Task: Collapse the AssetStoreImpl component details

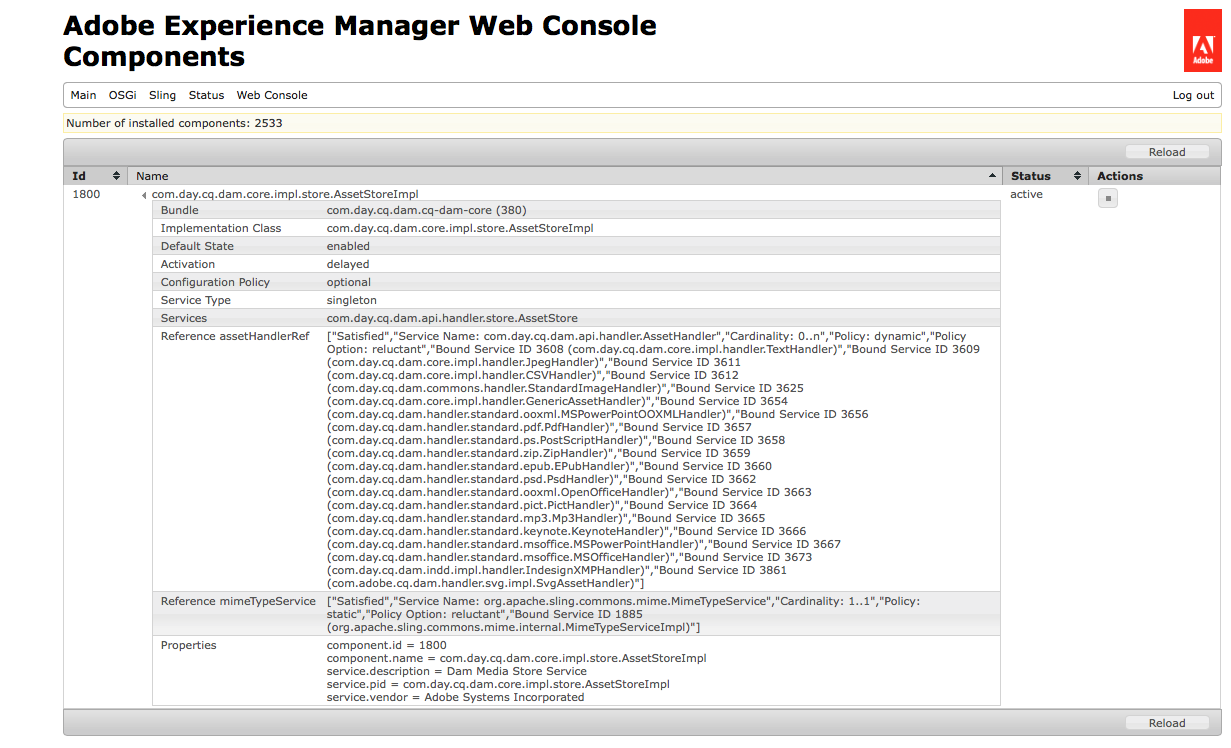Action: click(144, 195)
